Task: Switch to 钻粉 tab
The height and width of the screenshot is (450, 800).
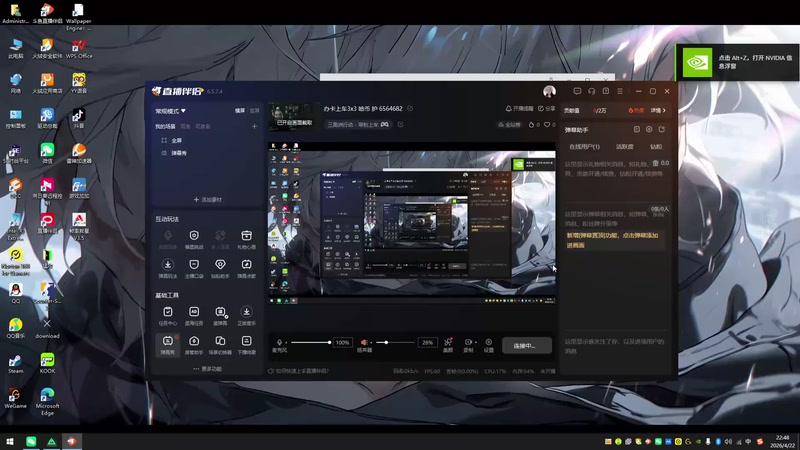Action: (x=656, y=146)
